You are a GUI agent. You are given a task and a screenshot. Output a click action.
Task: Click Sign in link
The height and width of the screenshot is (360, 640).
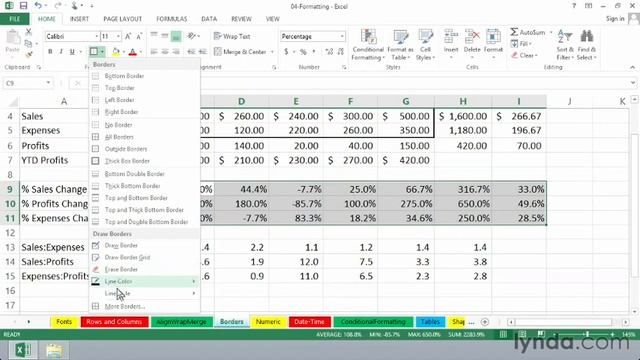[x=615, y=19]
